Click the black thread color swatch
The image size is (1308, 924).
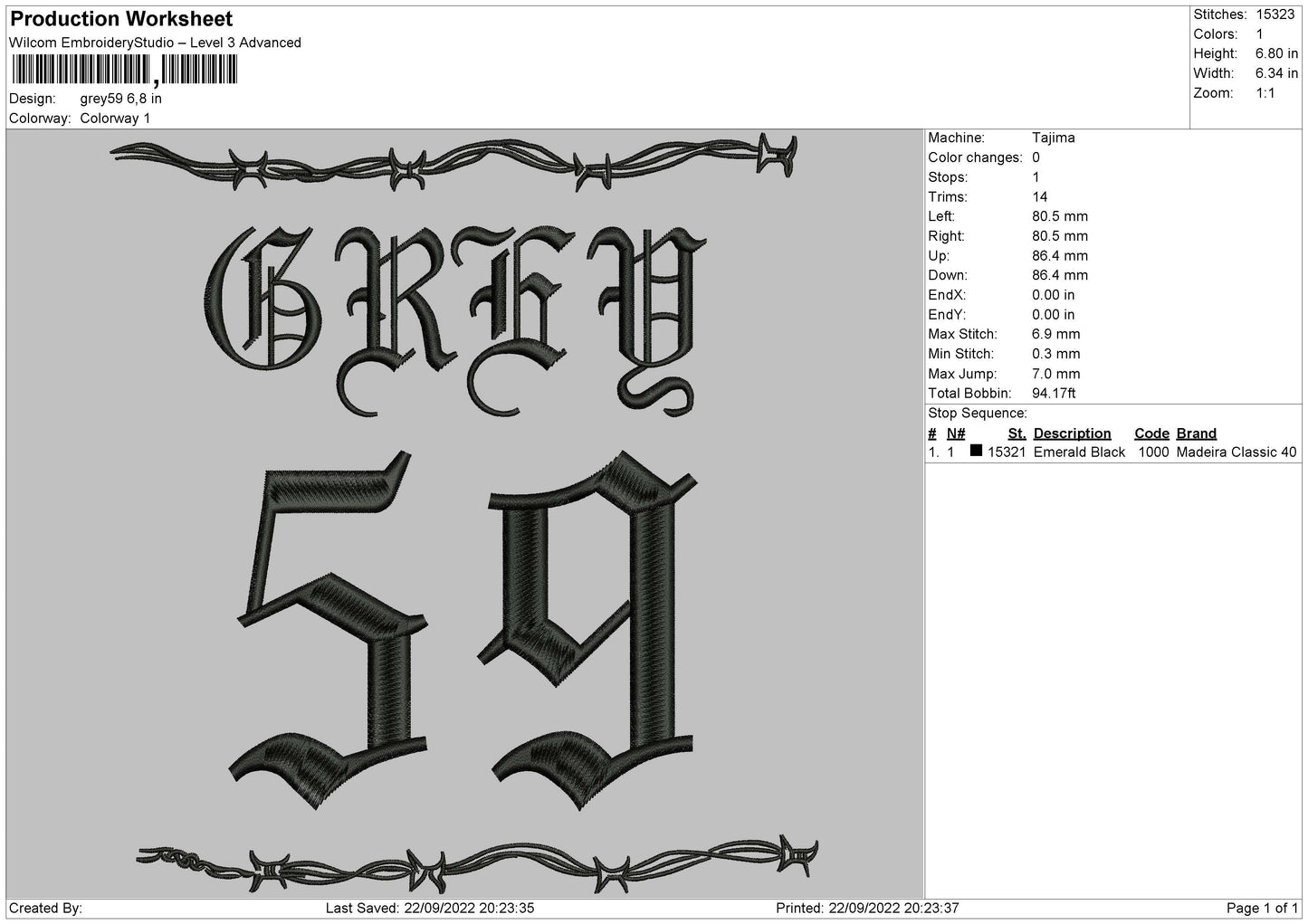[x=976, y=451]
